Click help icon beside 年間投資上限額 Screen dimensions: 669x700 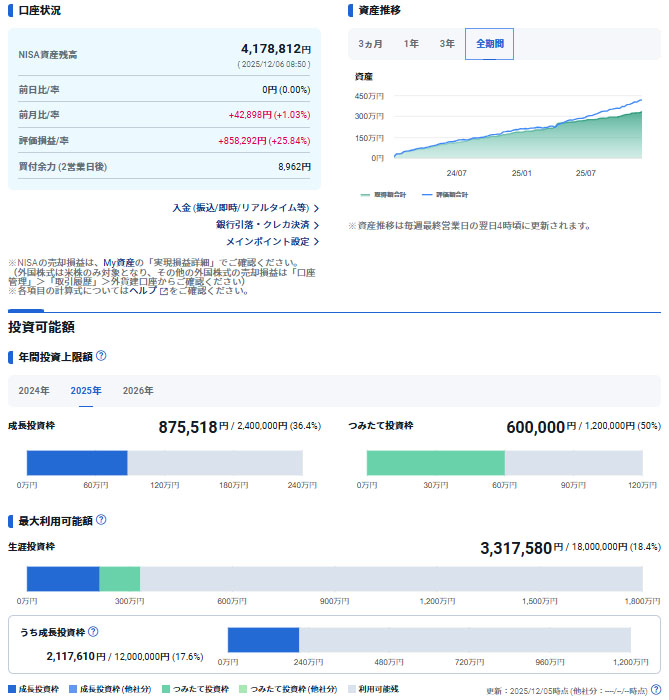click(101, 356)
